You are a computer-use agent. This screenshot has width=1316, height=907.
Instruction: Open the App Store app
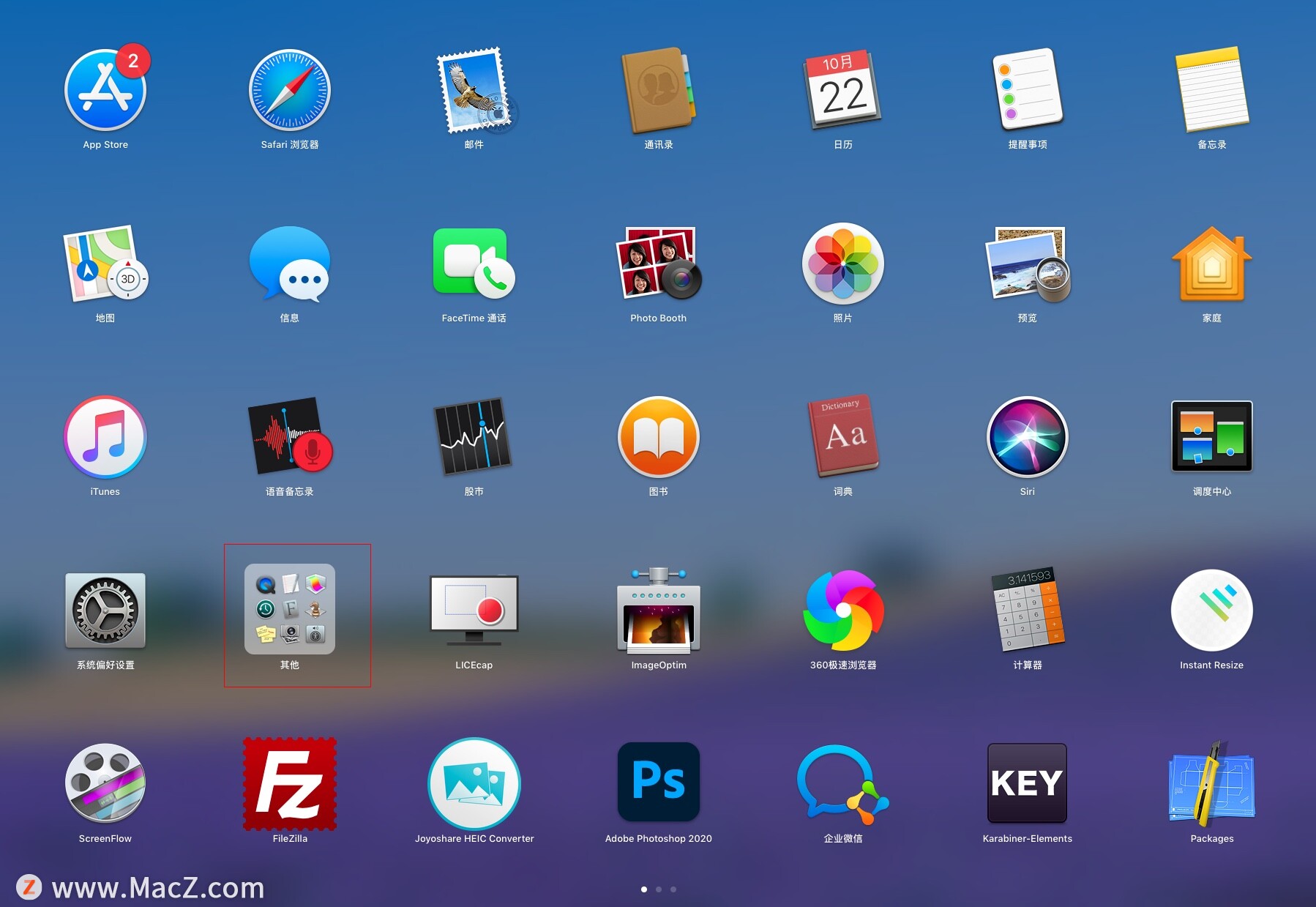[x=105, y=90]
